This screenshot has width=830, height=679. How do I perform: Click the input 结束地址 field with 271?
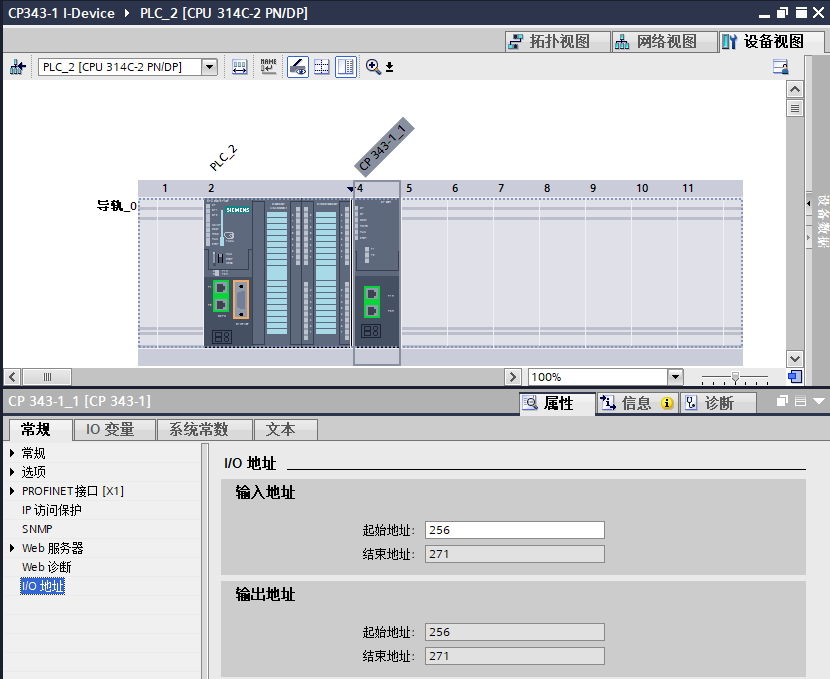tap(515, 554)
